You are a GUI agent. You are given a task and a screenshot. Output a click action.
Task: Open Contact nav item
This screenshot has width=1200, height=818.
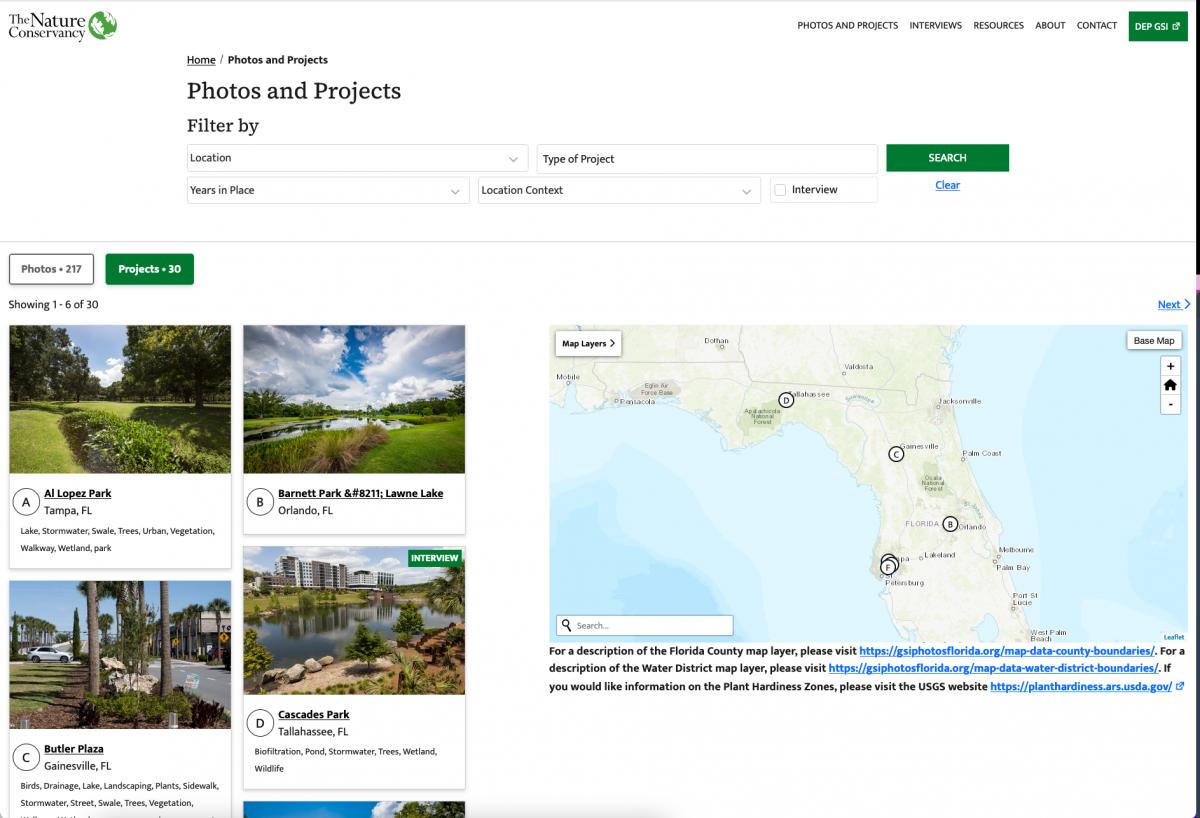[x=1096, y=26]
